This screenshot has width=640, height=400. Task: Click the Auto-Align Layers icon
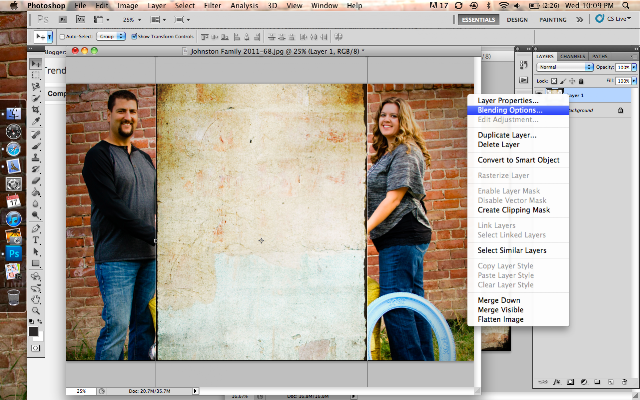pos(338,37)
